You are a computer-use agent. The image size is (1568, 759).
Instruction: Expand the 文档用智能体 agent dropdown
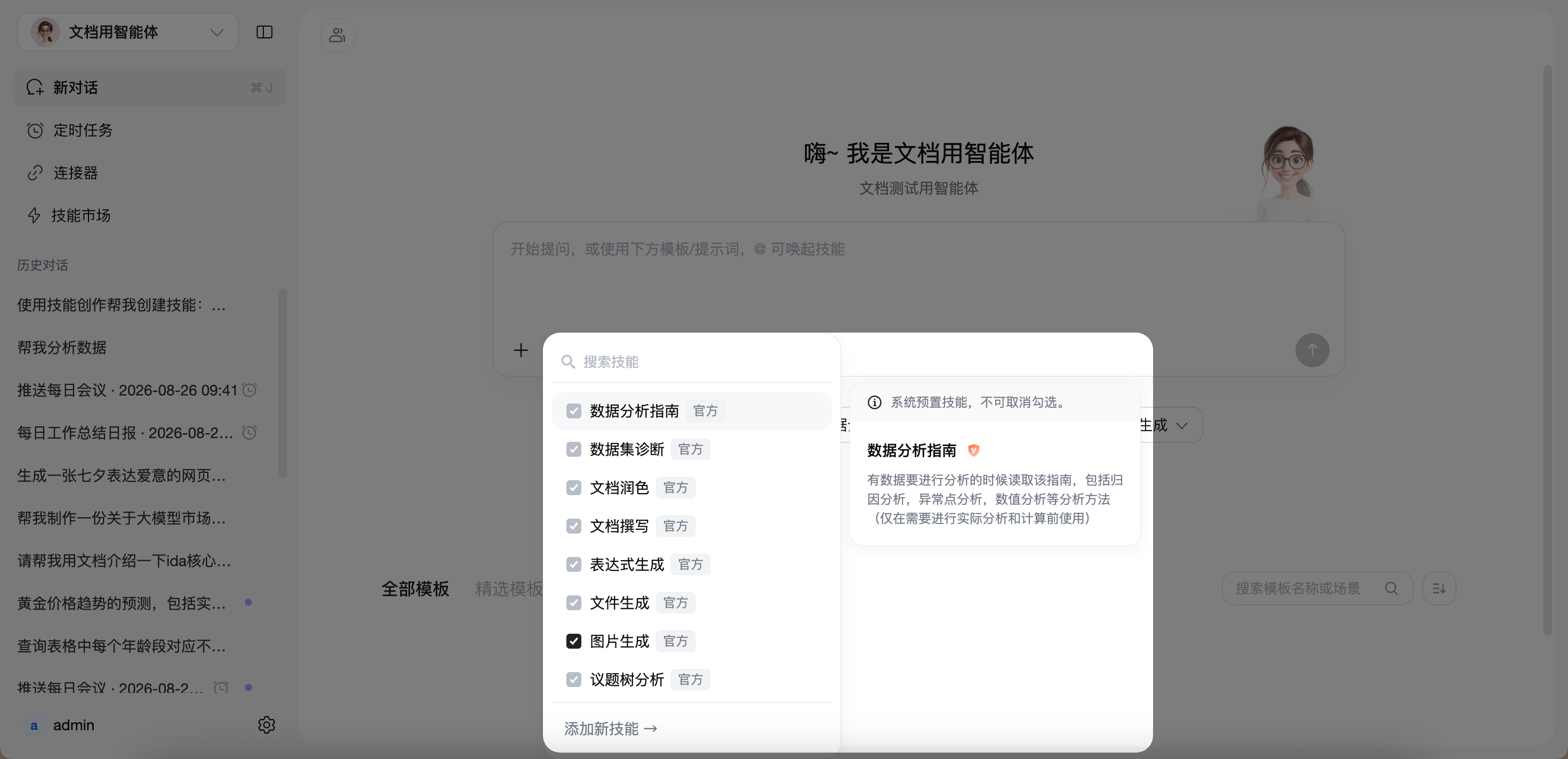coord(128,32)
